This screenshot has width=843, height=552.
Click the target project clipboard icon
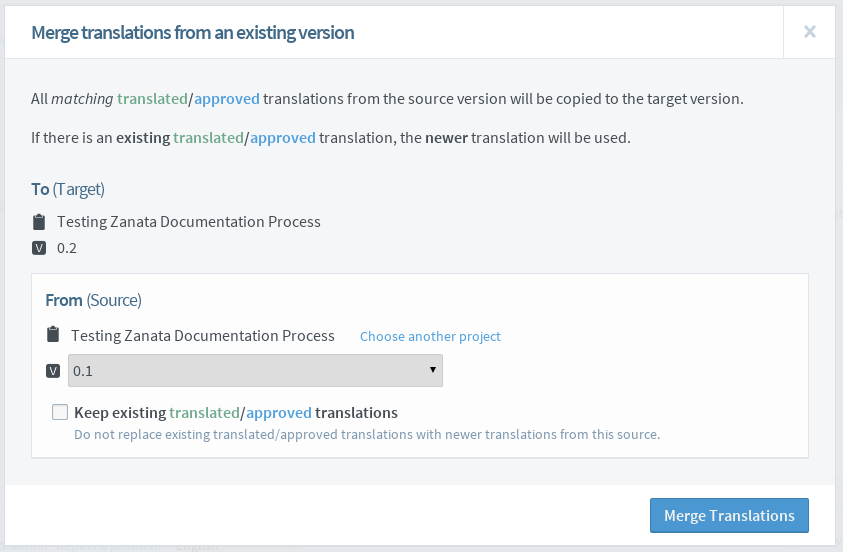tap(39, 222)
